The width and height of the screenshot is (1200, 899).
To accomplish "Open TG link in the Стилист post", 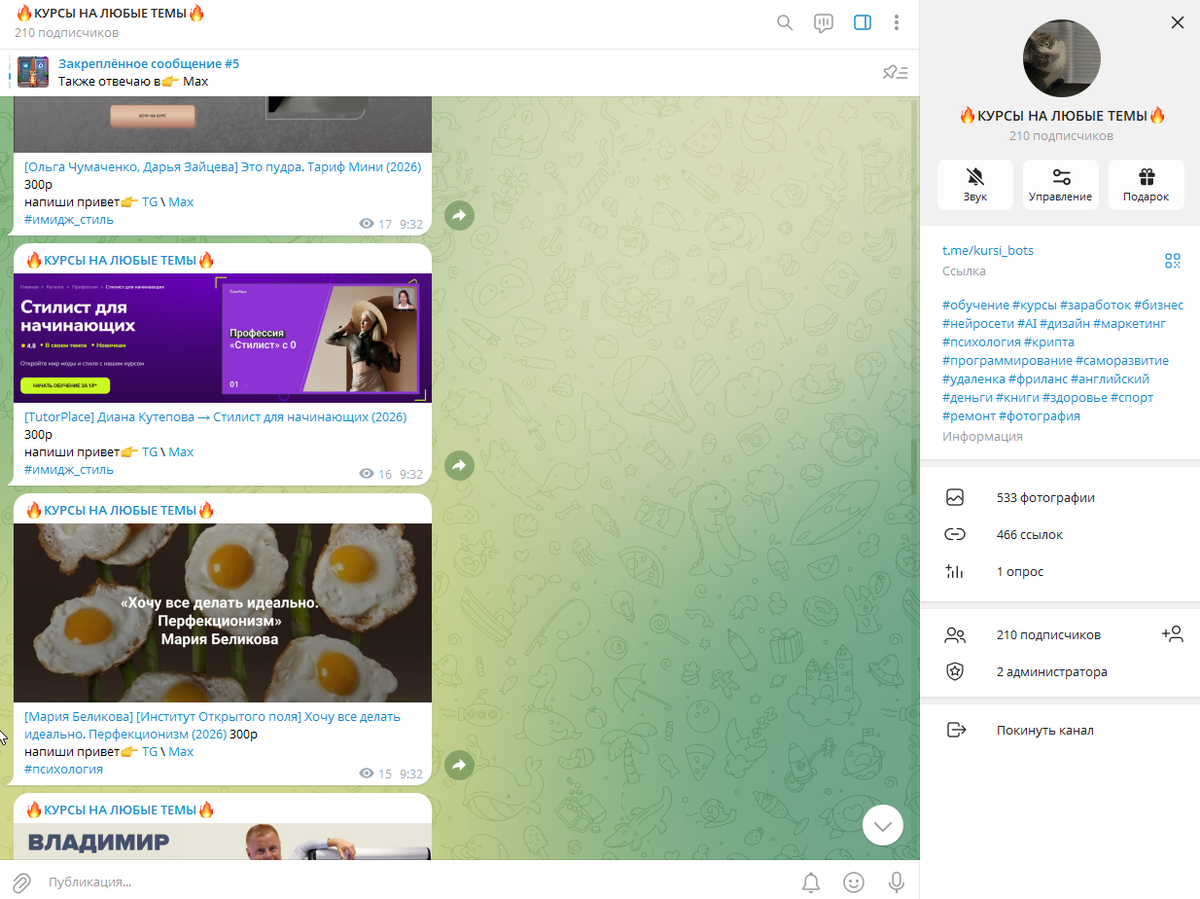I will (150, 452).
